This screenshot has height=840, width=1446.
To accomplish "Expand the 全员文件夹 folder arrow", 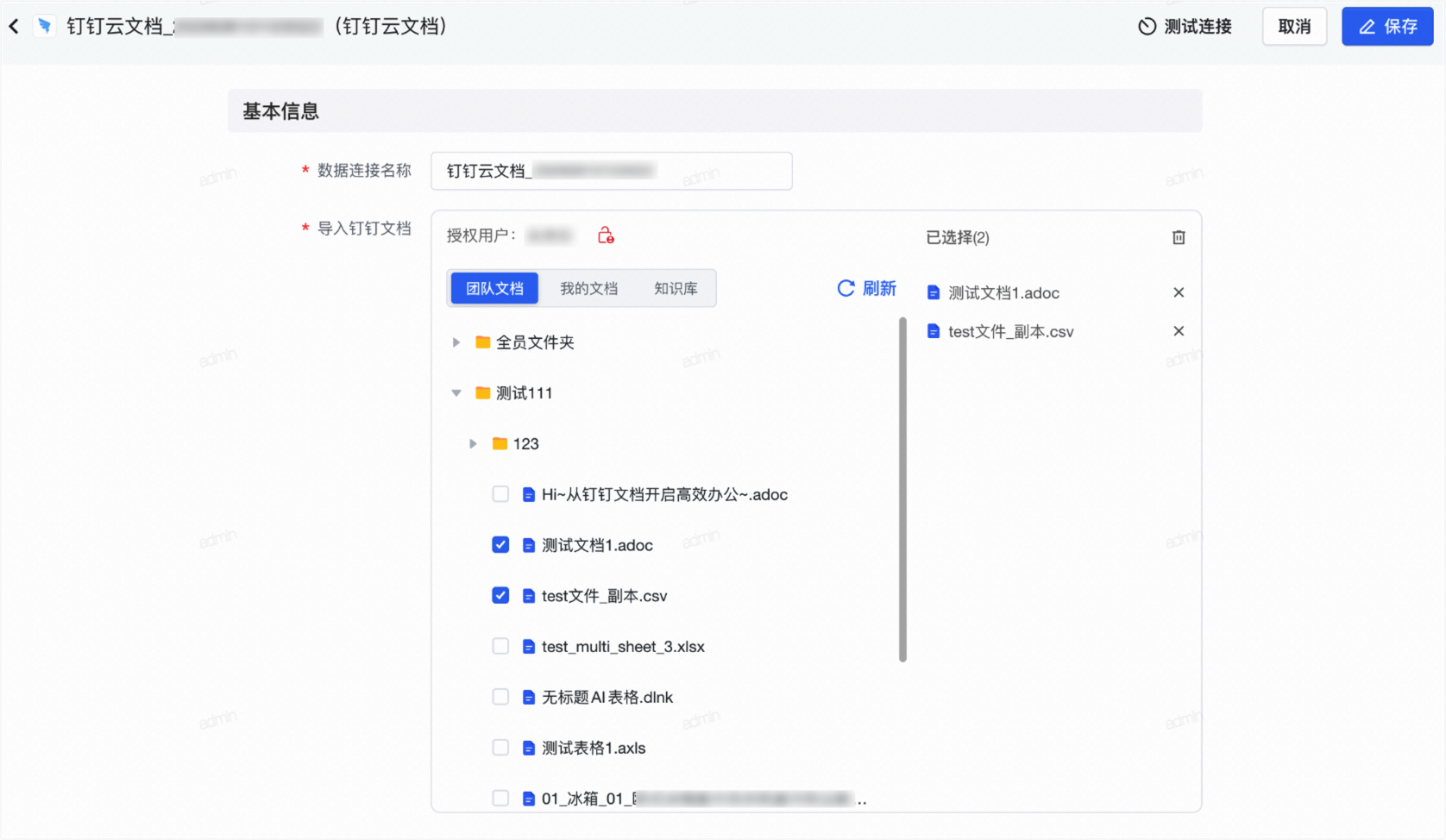I will coord(456,342).
